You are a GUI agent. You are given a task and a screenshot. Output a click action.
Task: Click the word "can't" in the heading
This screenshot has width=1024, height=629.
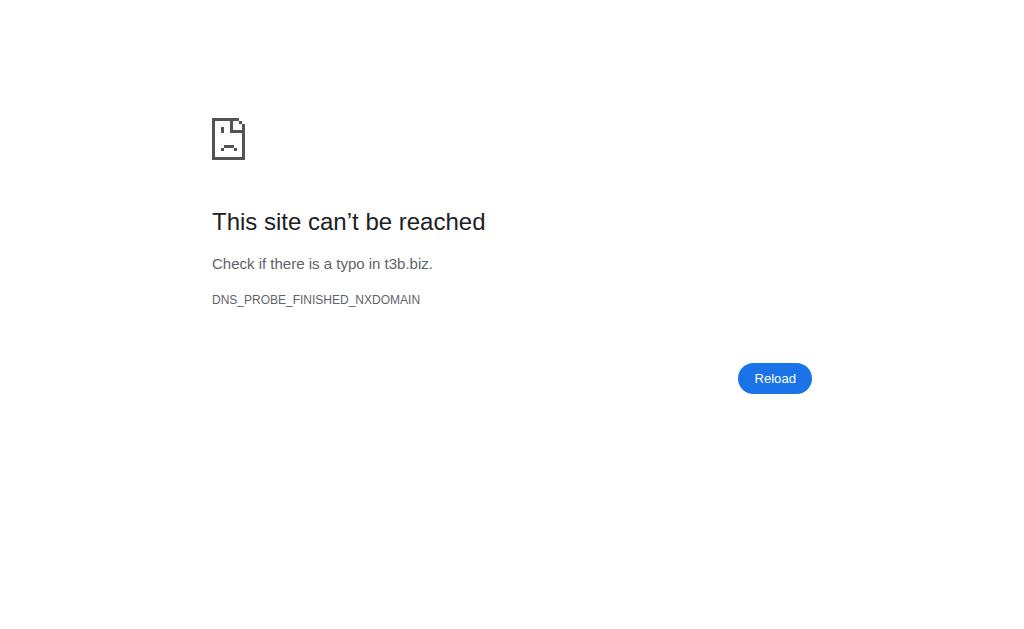point(333,222)
